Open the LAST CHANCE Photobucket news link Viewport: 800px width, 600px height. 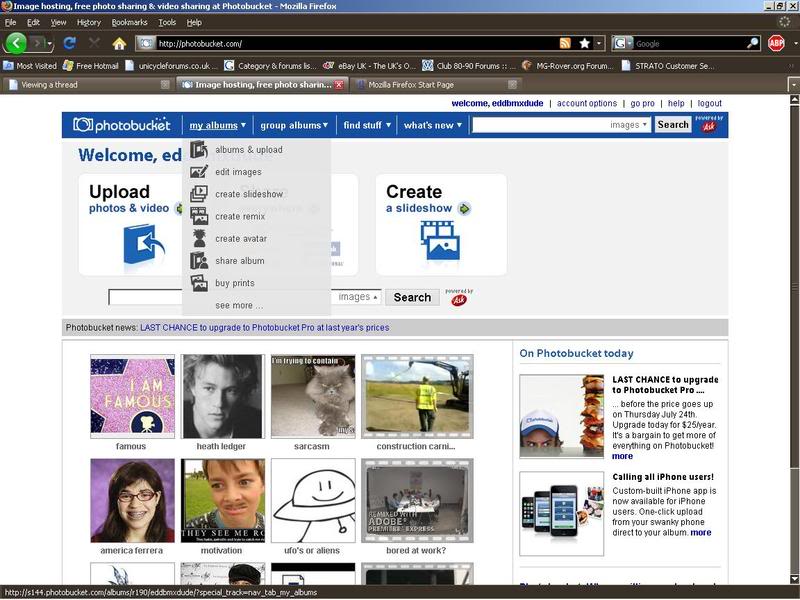[x=265, y=328]
